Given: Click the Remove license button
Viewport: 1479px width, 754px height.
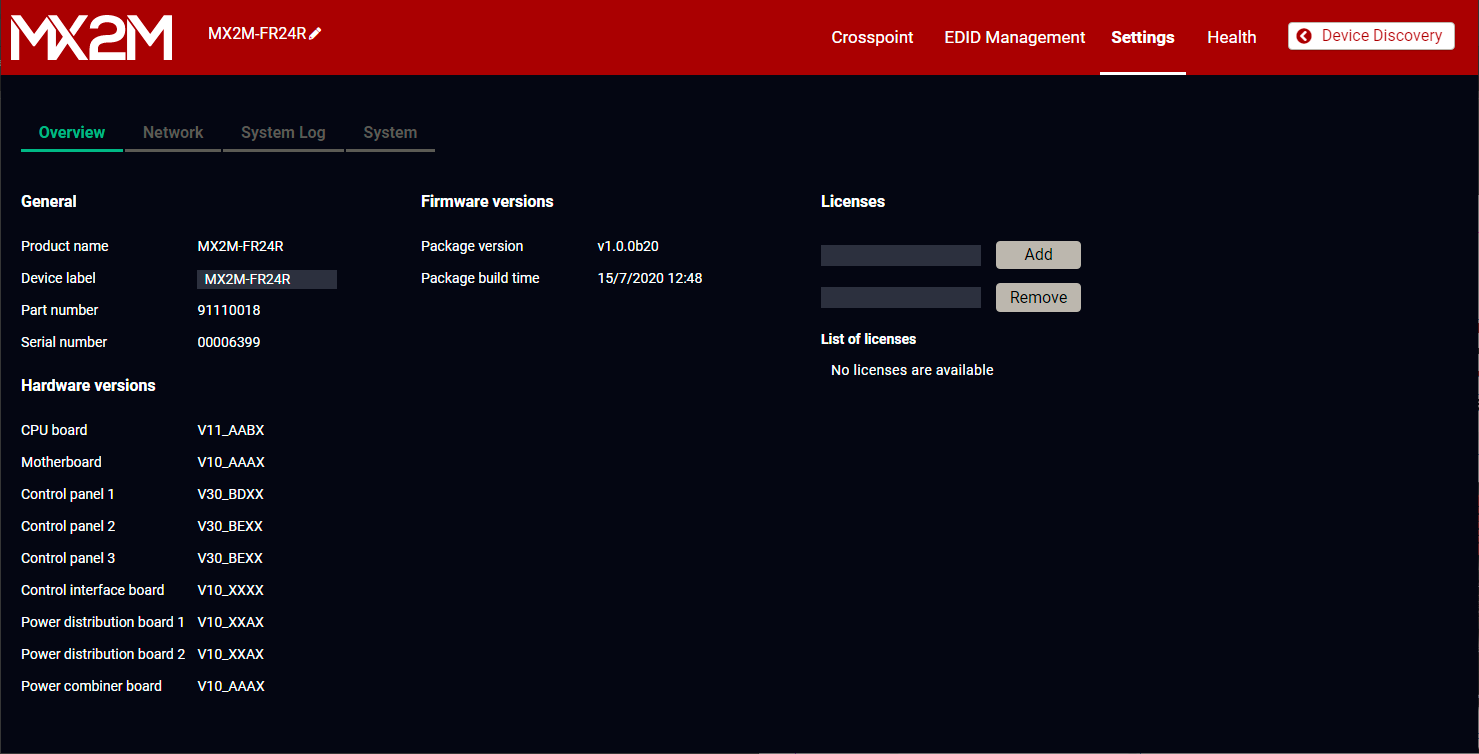Looking at the screenshot, I should click(x=1038, y=297).
